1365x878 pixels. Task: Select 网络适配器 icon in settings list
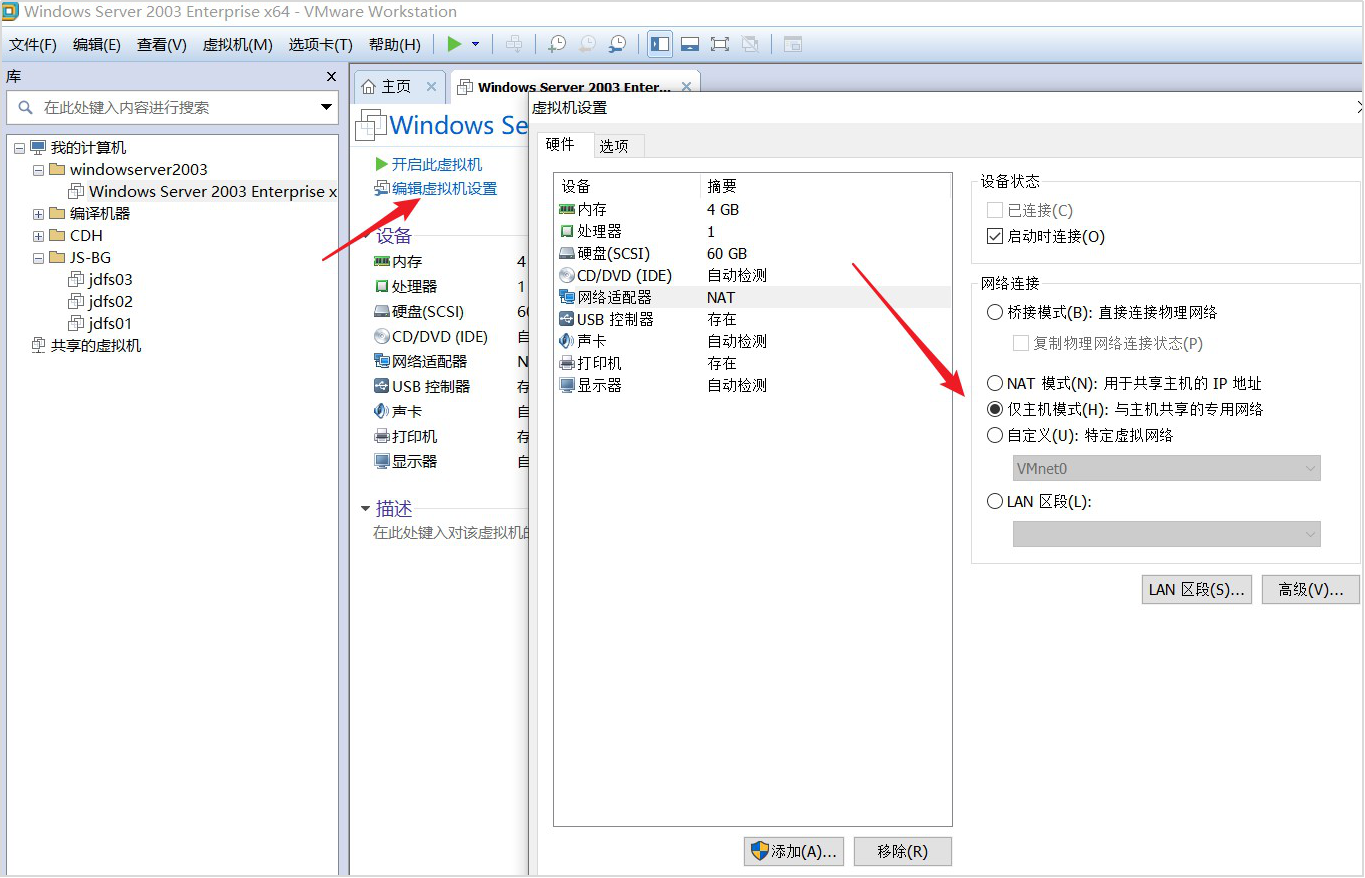click(567, 297)
